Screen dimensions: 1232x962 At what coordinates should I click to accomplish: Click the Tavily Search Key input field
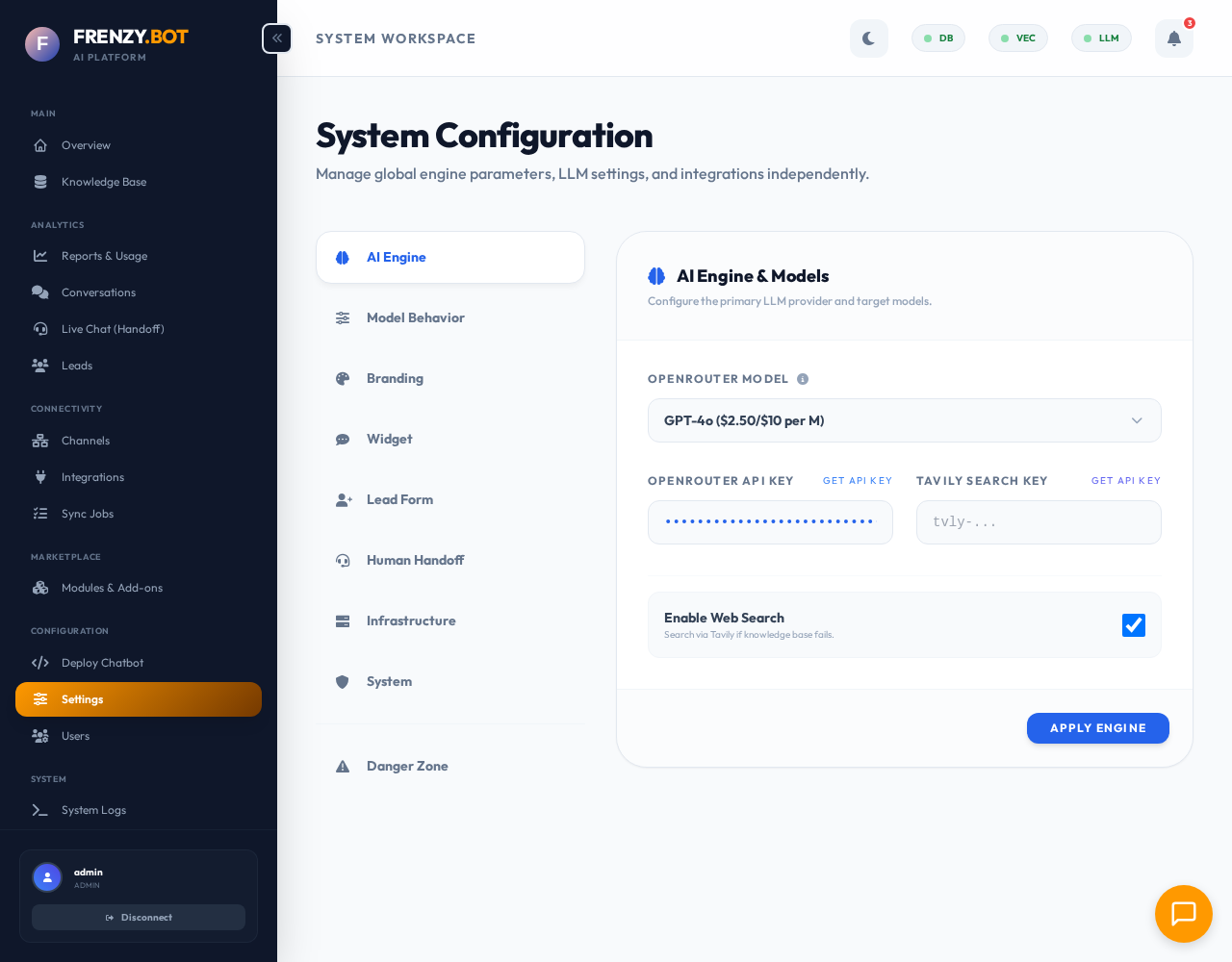(1039, 522)
